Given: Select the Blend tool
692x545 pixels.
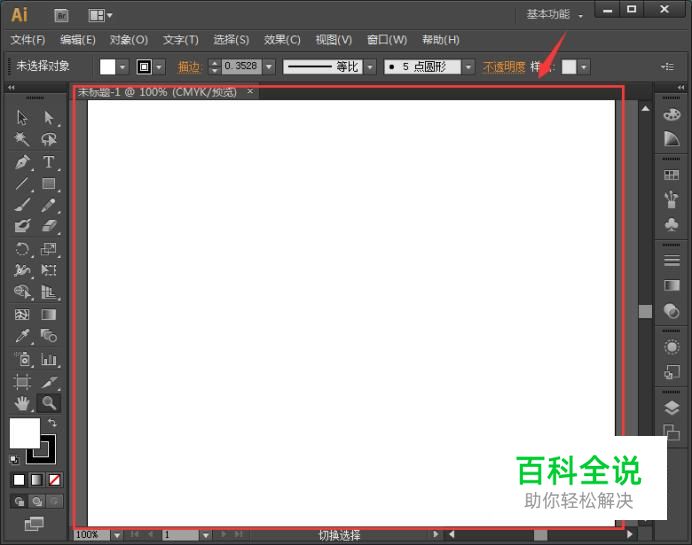Looking at the screenshot, I should [x=49, y=336].
